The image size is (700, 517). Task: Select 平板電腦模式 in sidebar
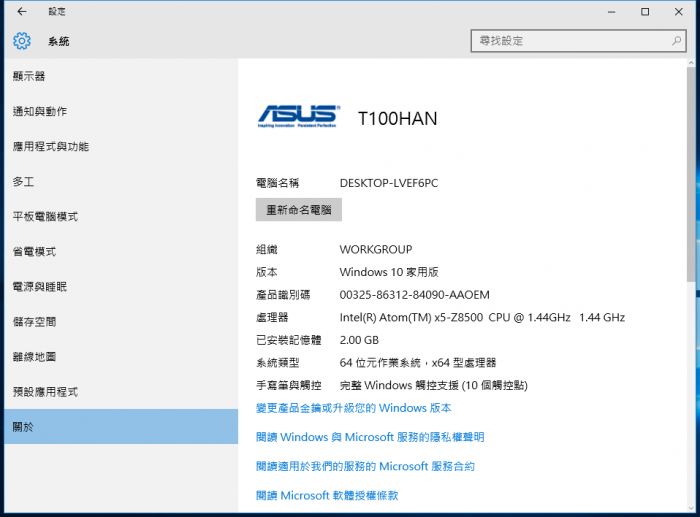click(121, 217)
